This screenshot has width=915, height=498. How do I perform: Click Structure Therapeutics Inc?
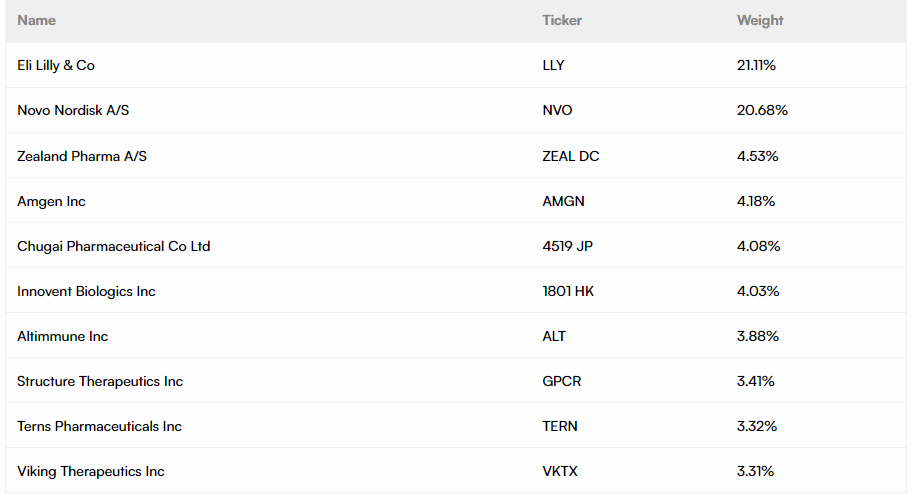(x=100, y=381)
